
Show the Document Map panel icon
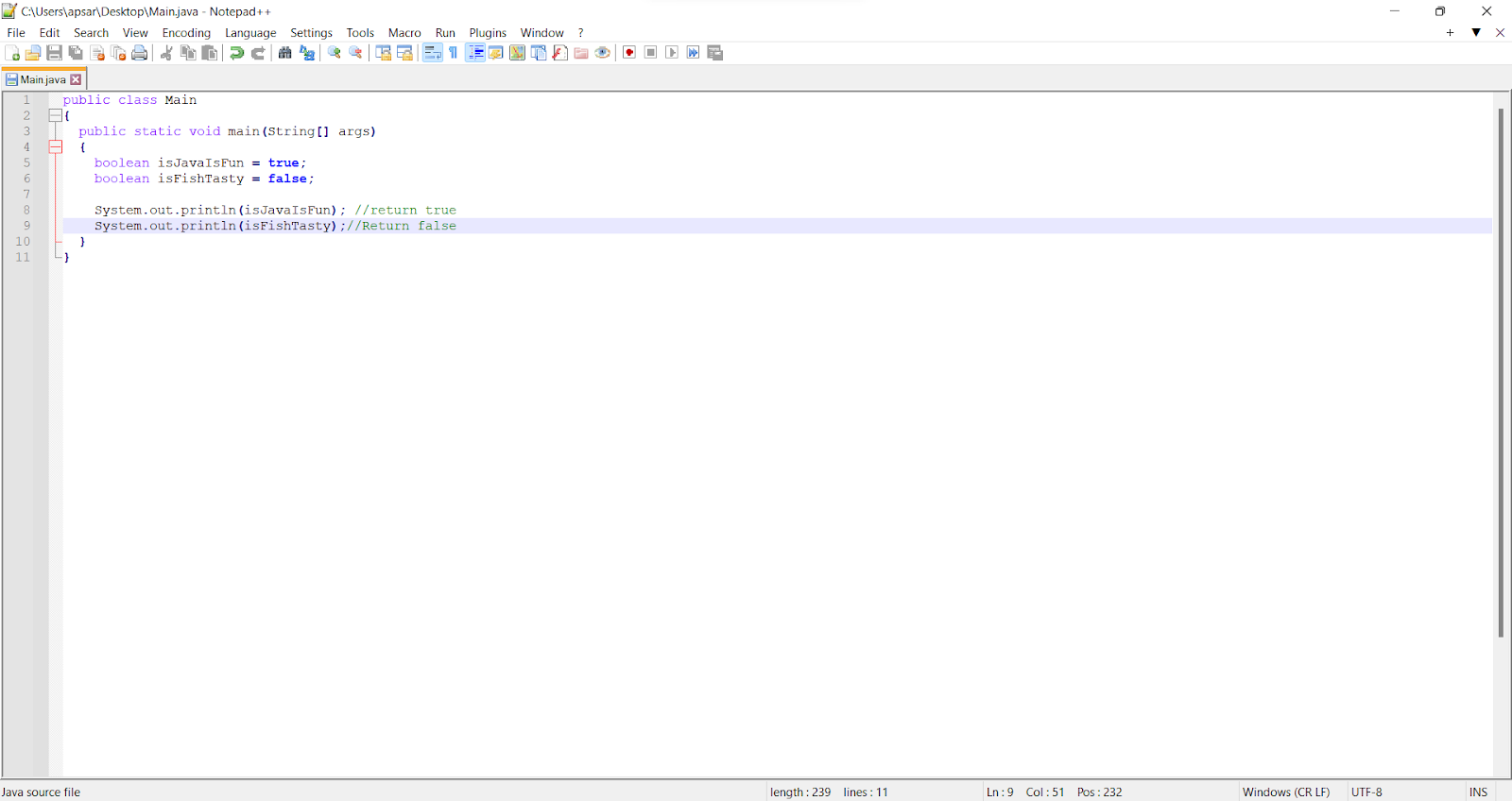pyautogui.click(x=517, y=53)
